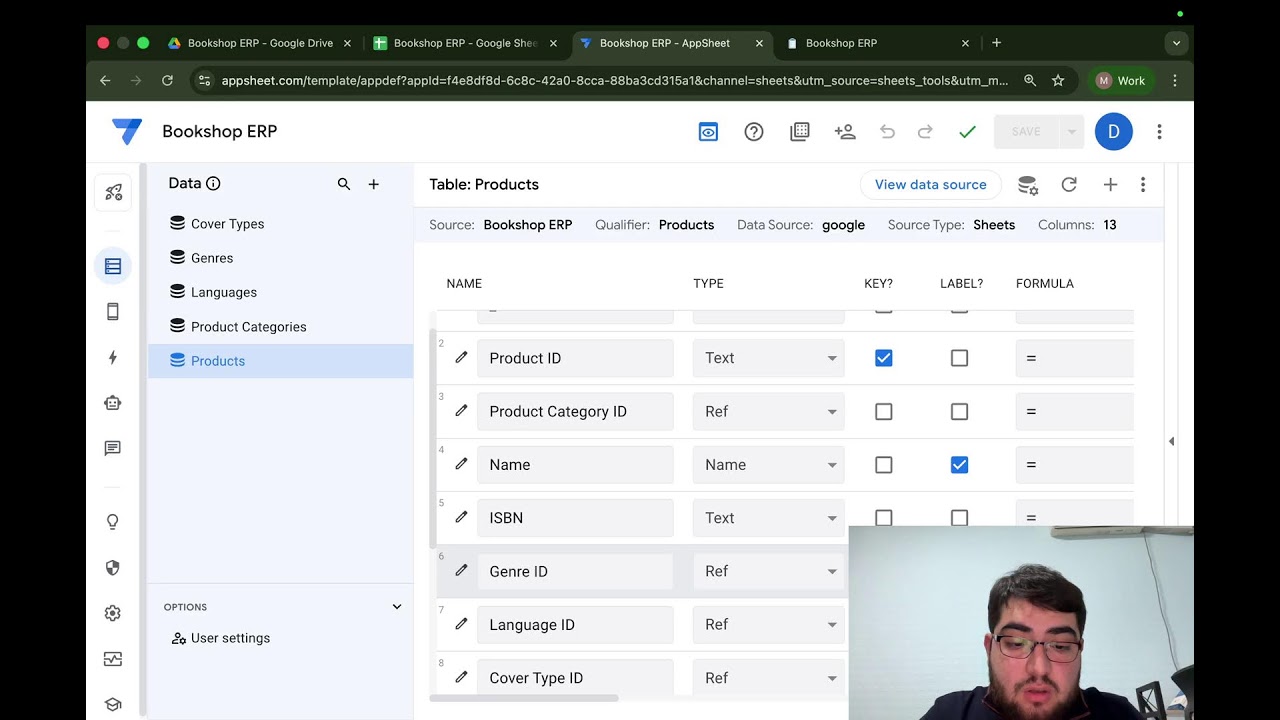This screenshot has width=1280, height=720.
Task: Open User settings under Options
Action: [220, 638]
